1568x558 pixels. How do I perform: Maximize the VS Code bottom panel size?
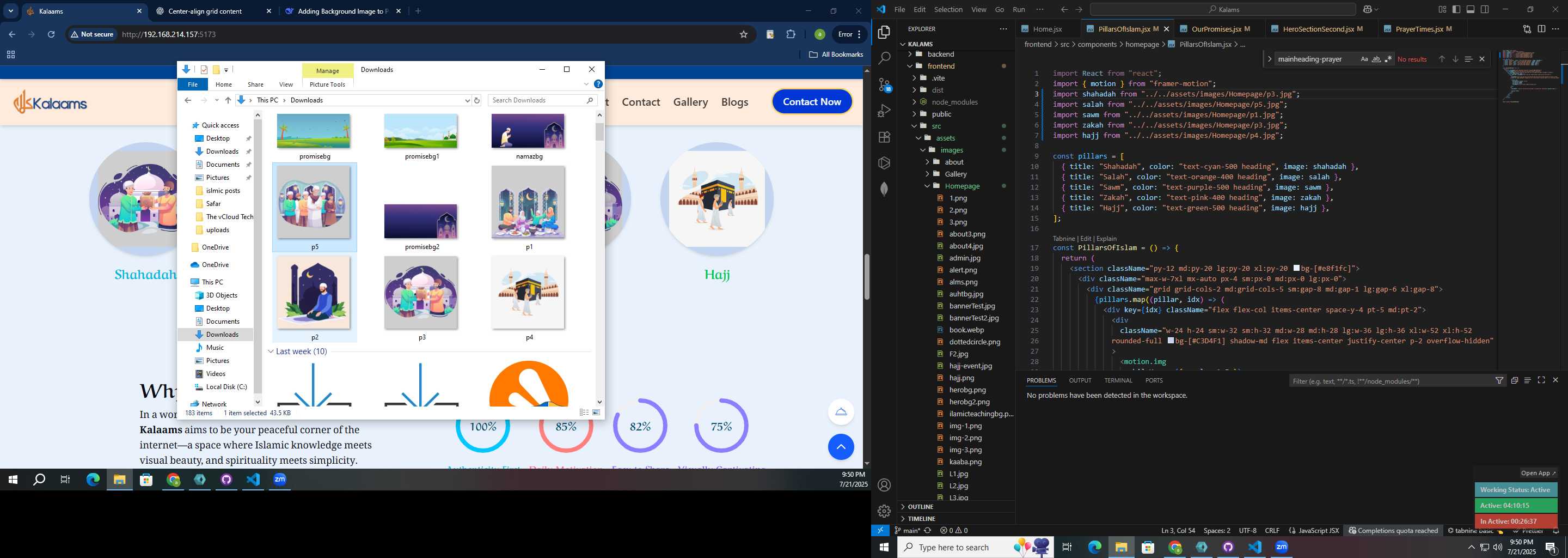coord(1541,380)
